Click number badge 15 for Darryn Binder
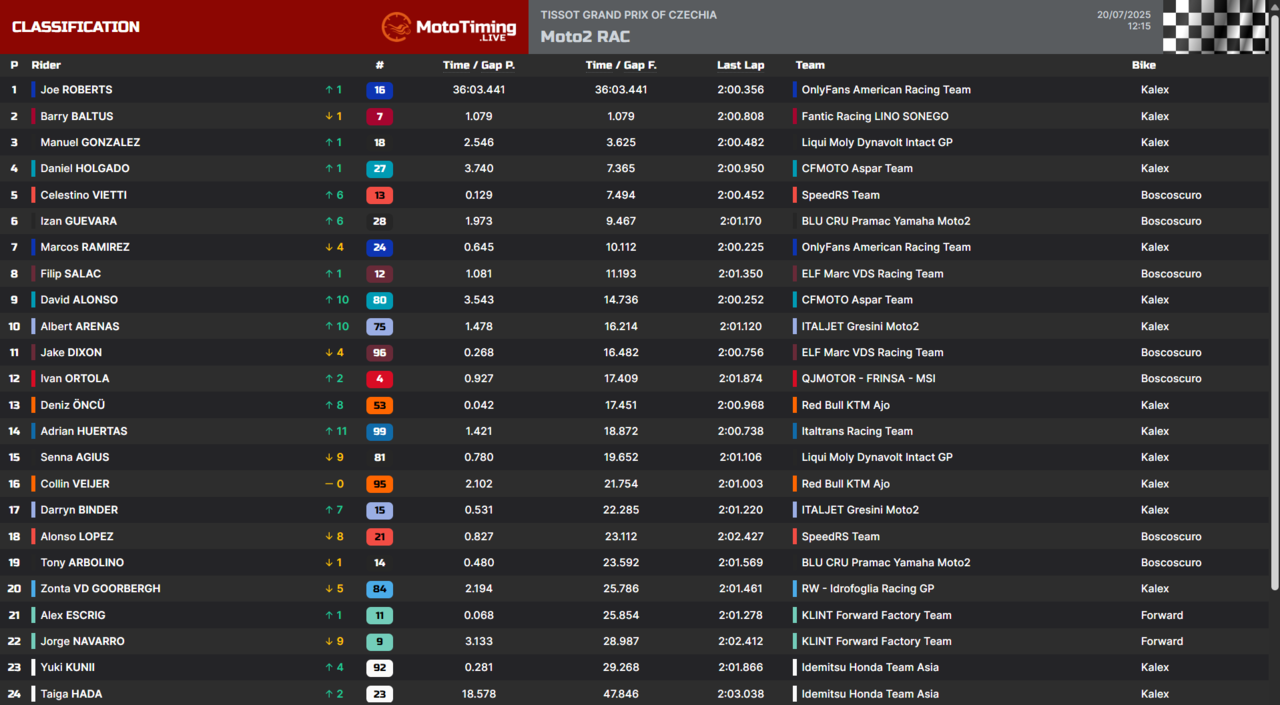Image resolution: width=1280 pixels, height=705 pixels. tap(379, 510)
